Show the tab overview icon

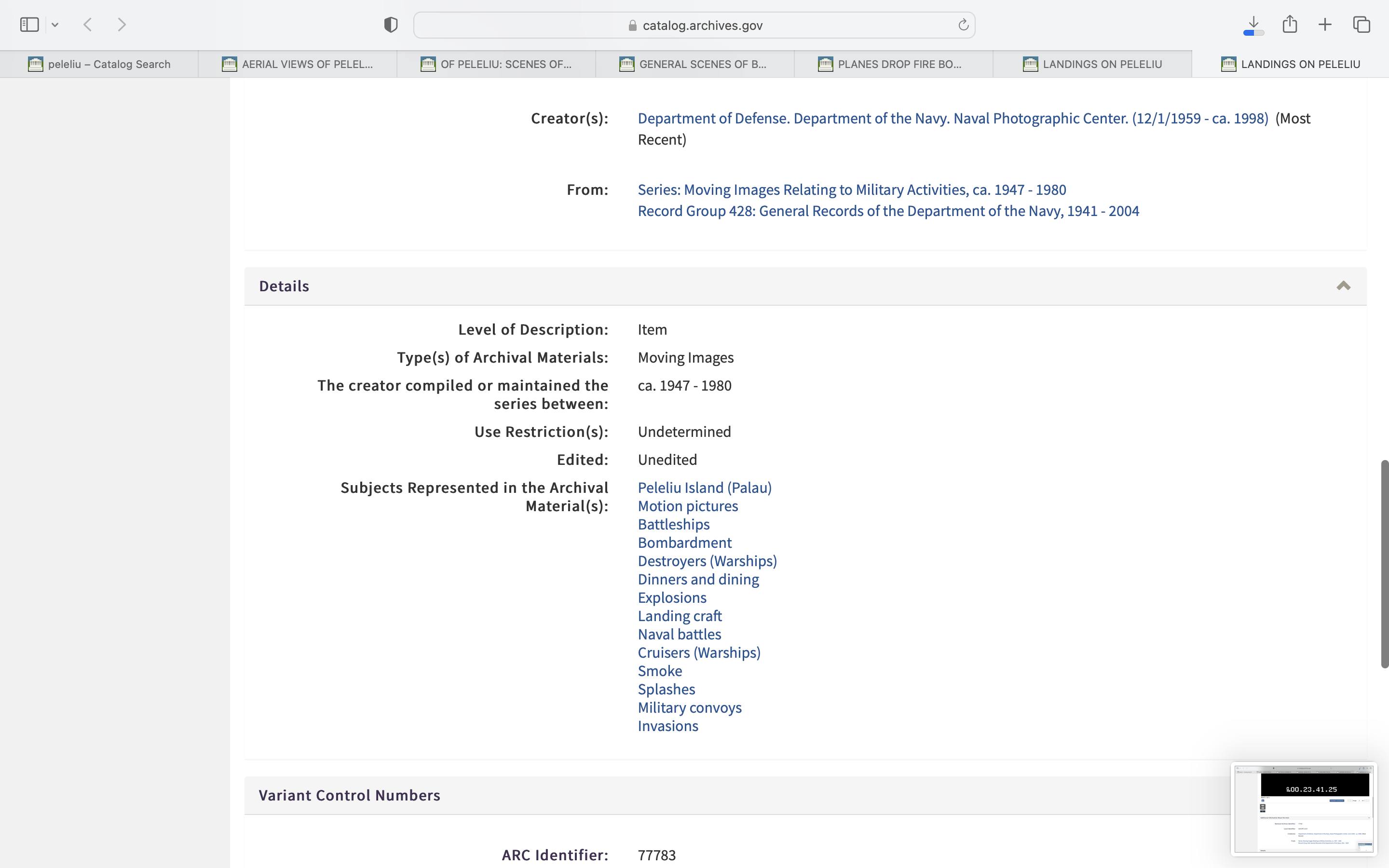click(1362, 25)
